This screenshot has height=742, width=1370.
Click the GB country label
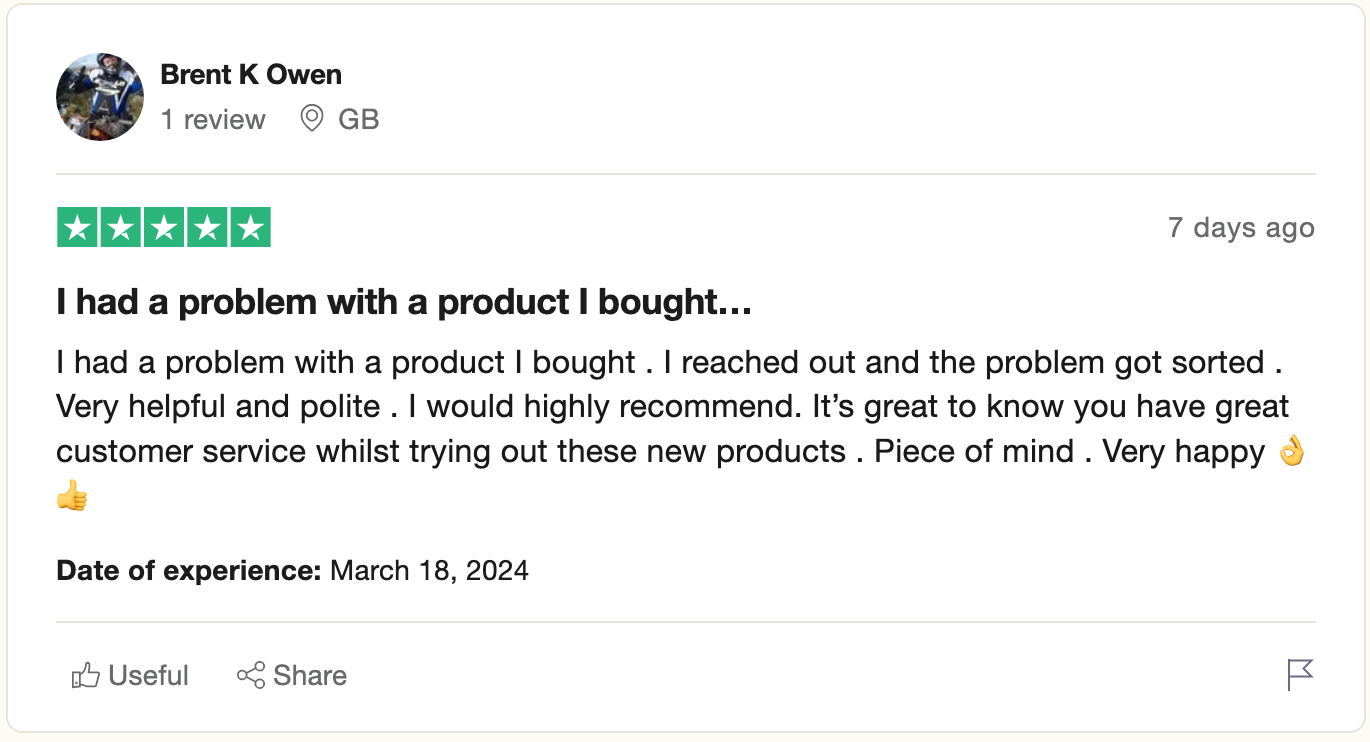tap(359, 120)
